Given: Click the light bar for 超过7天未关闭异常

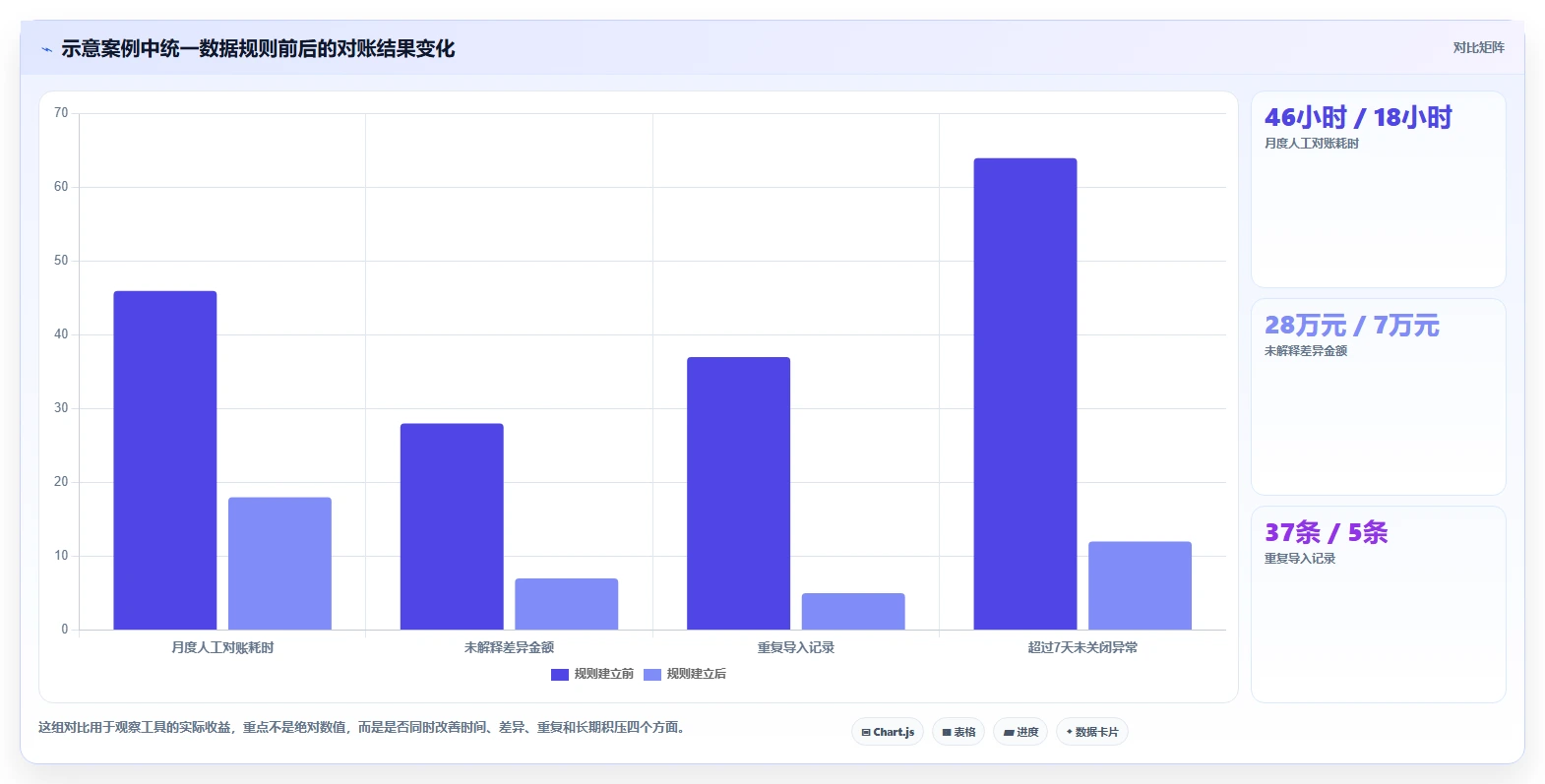Looking at the screenshot, I should [x=1140, y=585].
